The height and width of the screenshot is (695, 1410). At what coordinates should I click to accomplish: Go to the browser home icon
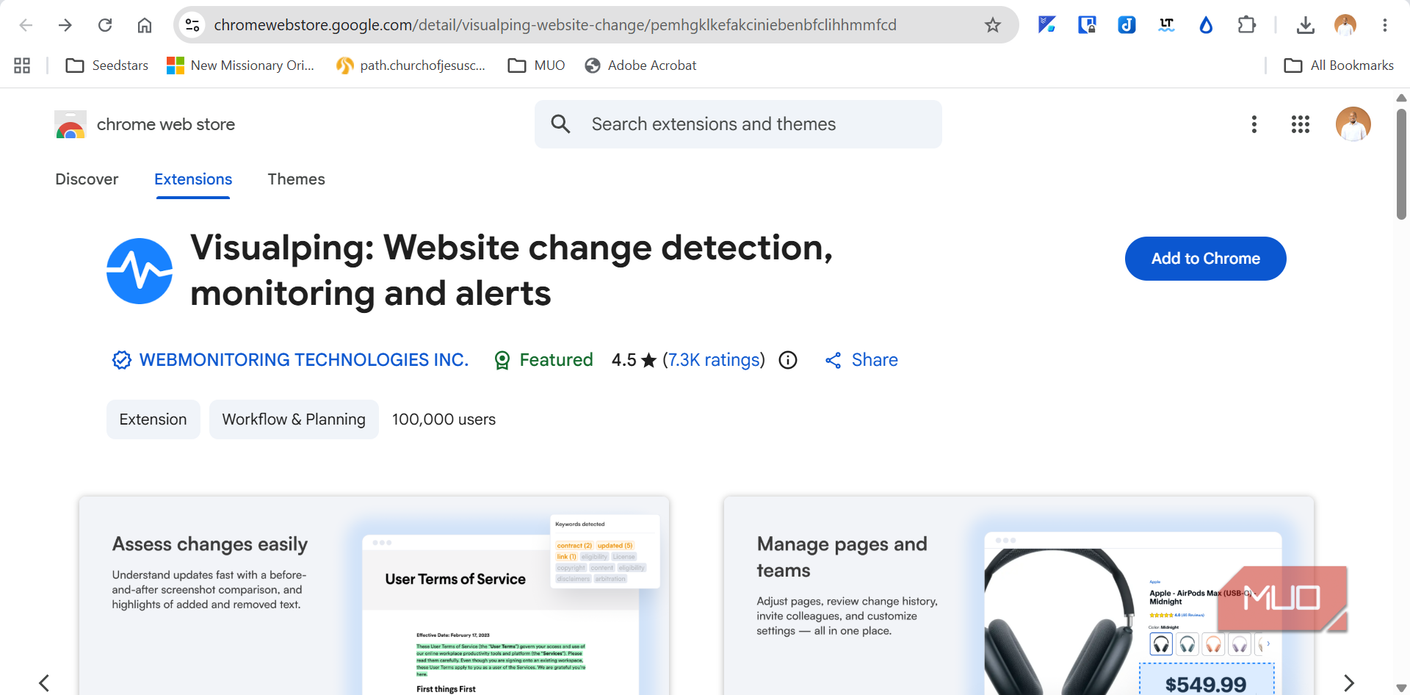(x=145, y=25)
